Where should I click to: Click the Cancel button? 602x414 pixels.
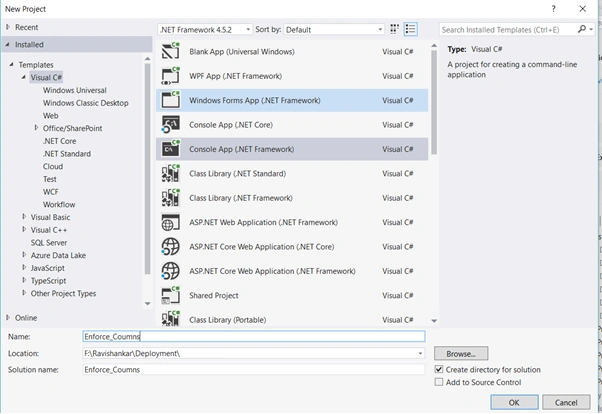566,402
